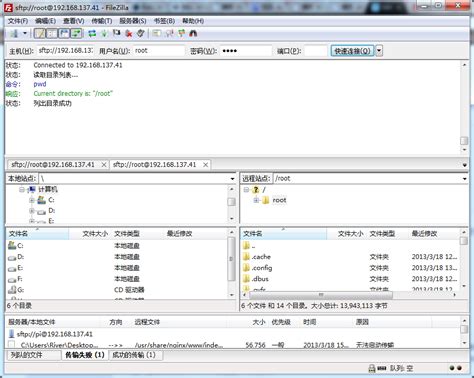
Task: Switch to the 成功的传输 (1) tab
Action: coord(135,355)
